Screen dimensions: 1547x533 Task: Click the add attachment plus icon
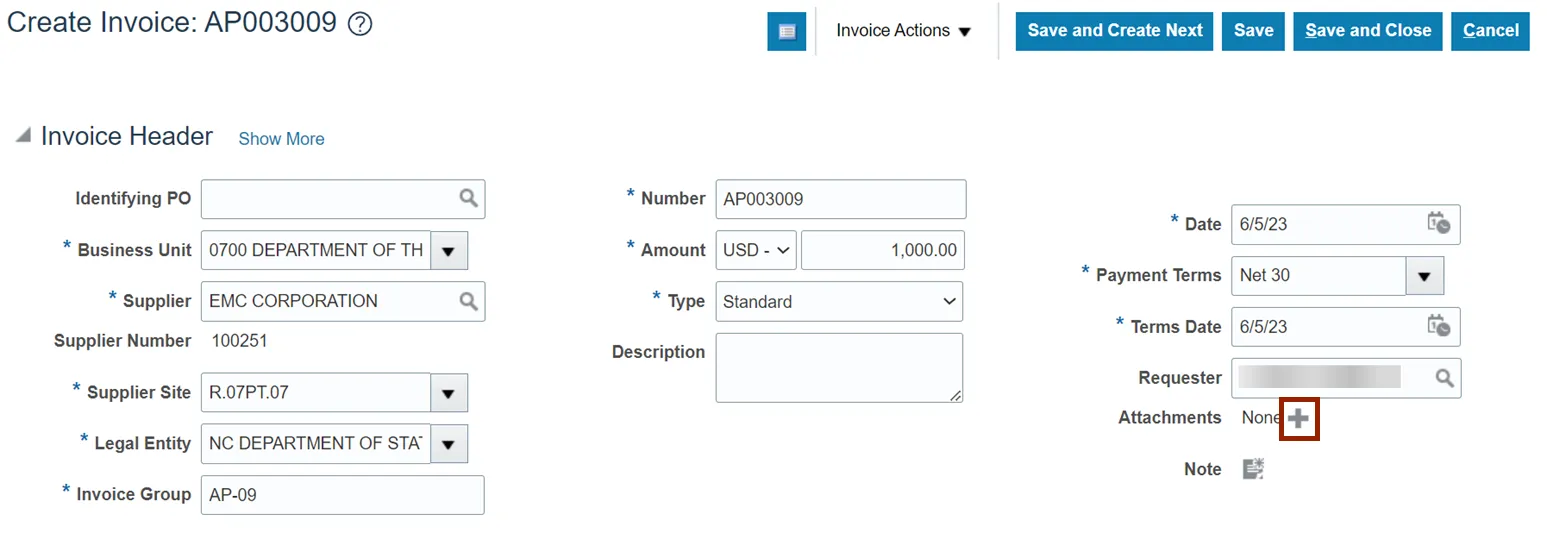(x=1298, y=418)
